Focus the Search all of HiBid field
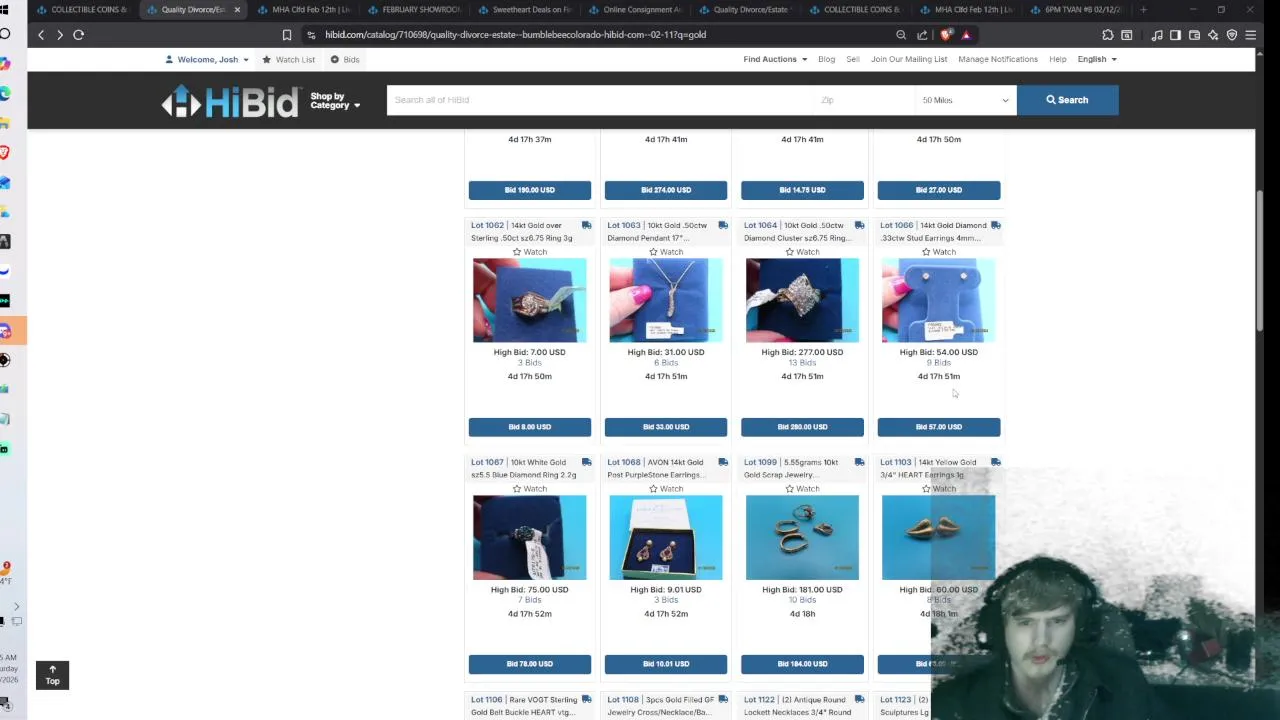This screenshot has height=720, width=1280. (600, 100)
